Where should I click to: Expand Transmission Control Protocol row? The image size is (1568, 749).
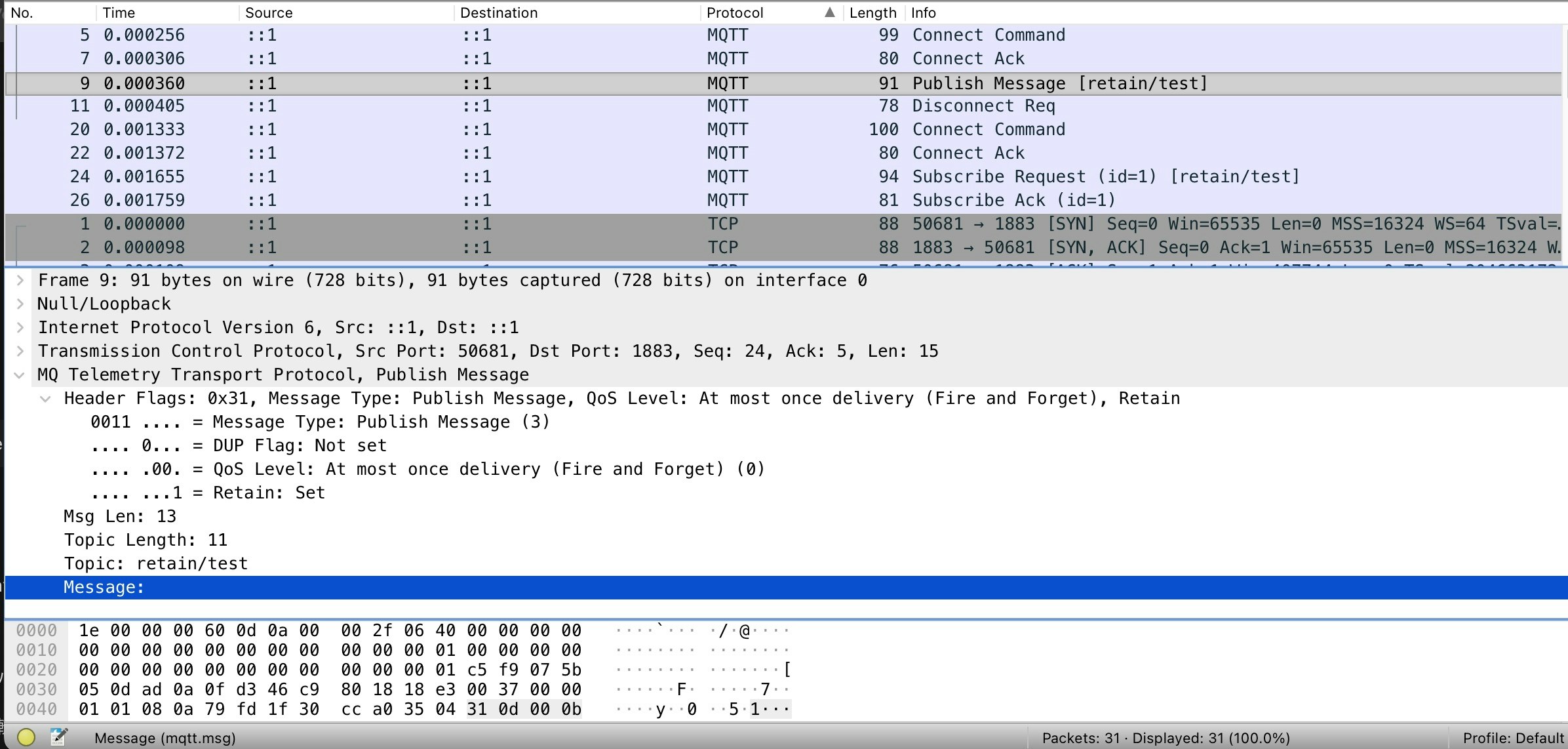pyautogui.click(x=20, y=352)
